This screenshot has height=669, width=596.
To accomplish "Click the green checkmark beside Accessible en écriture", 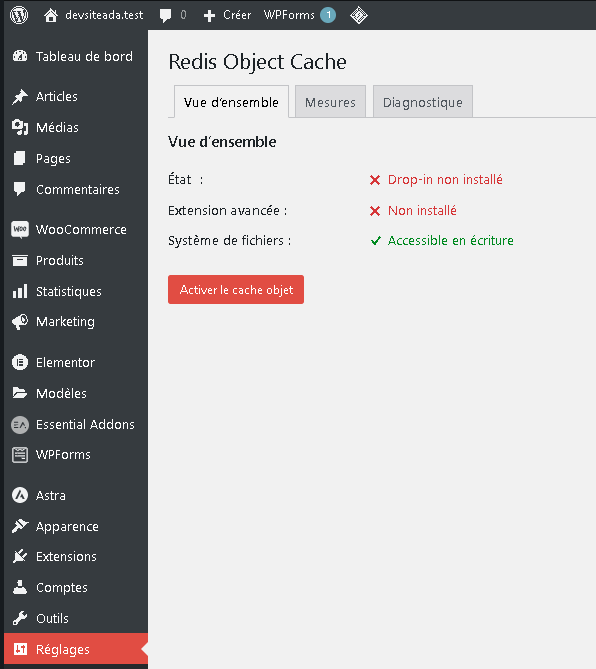I will point(375,241).
